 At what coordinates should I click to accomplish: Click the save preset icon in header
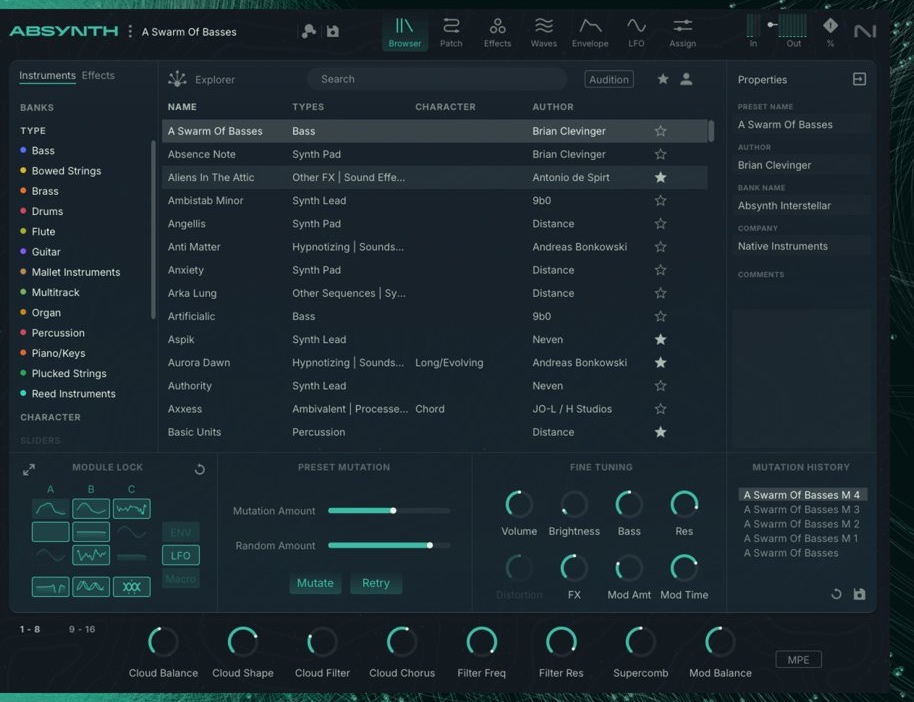tap(333, 31)
